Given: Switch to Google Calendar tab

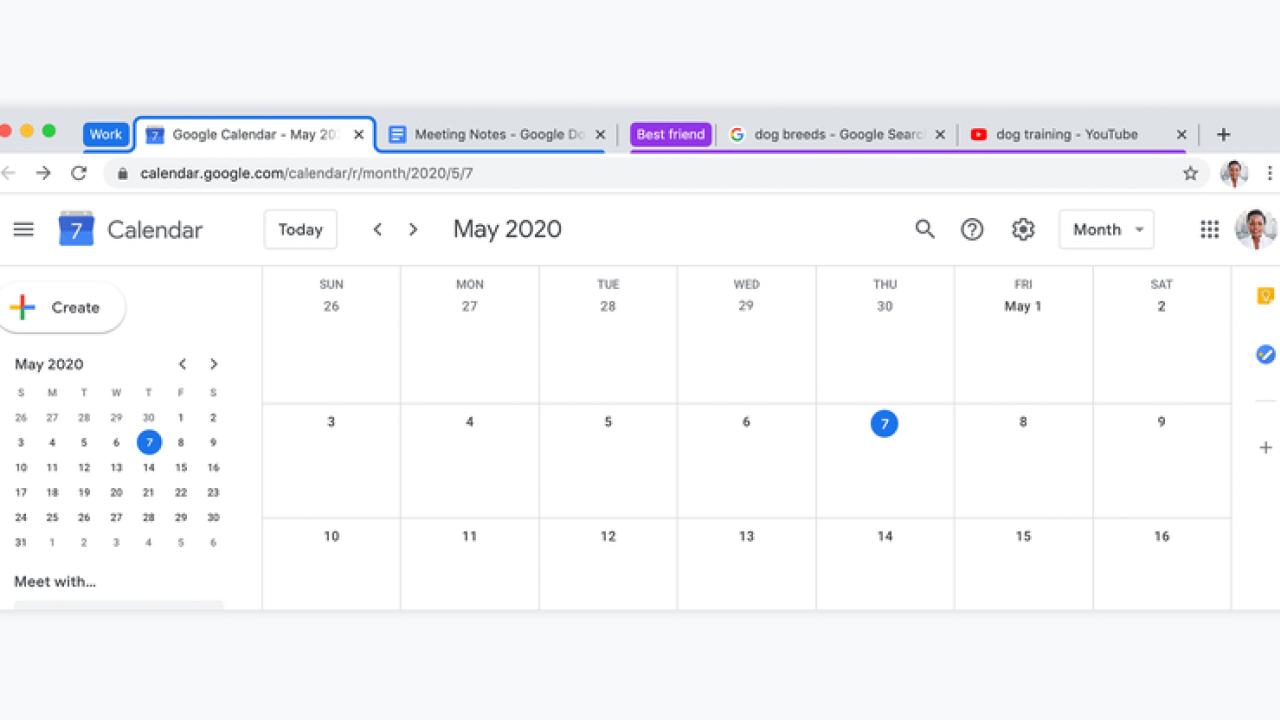Looking at the screenshot, I should click(255, 134).
